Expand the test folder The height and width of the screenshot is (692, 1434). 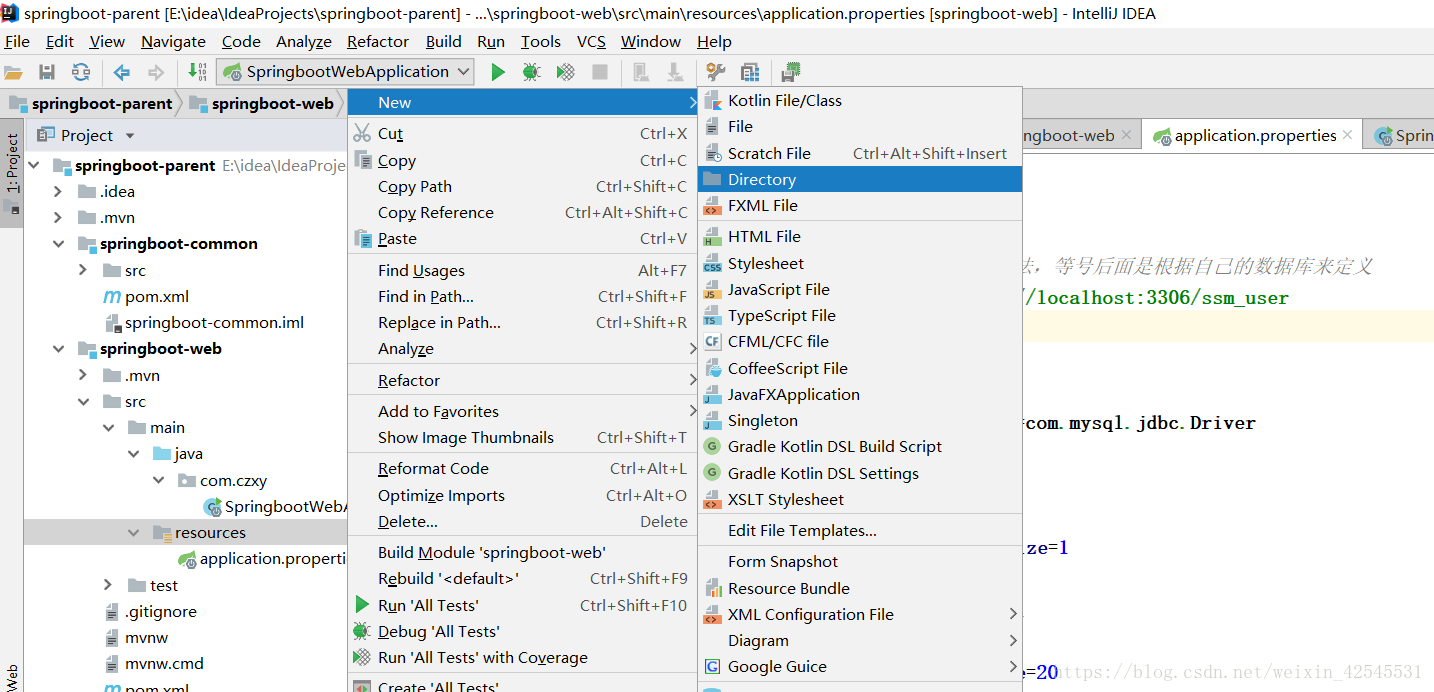(108, 585)
